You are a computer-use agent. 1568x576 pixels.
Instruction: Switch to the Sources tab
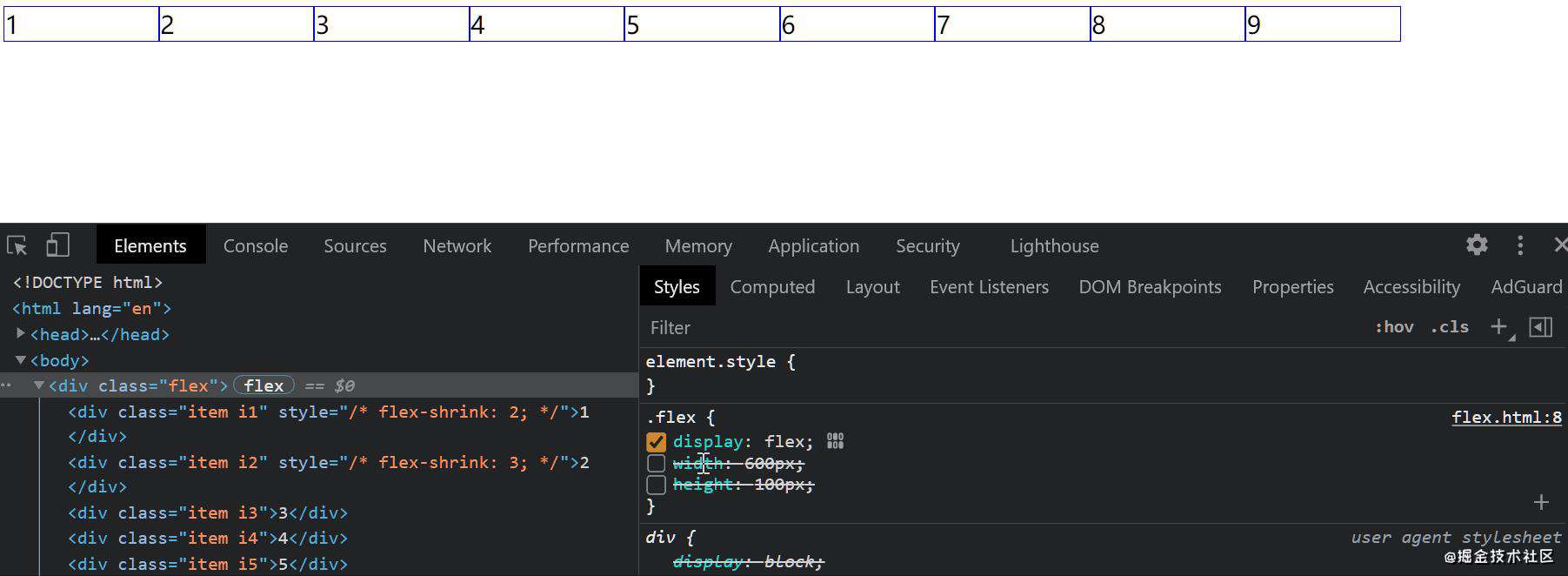[355, 246]
